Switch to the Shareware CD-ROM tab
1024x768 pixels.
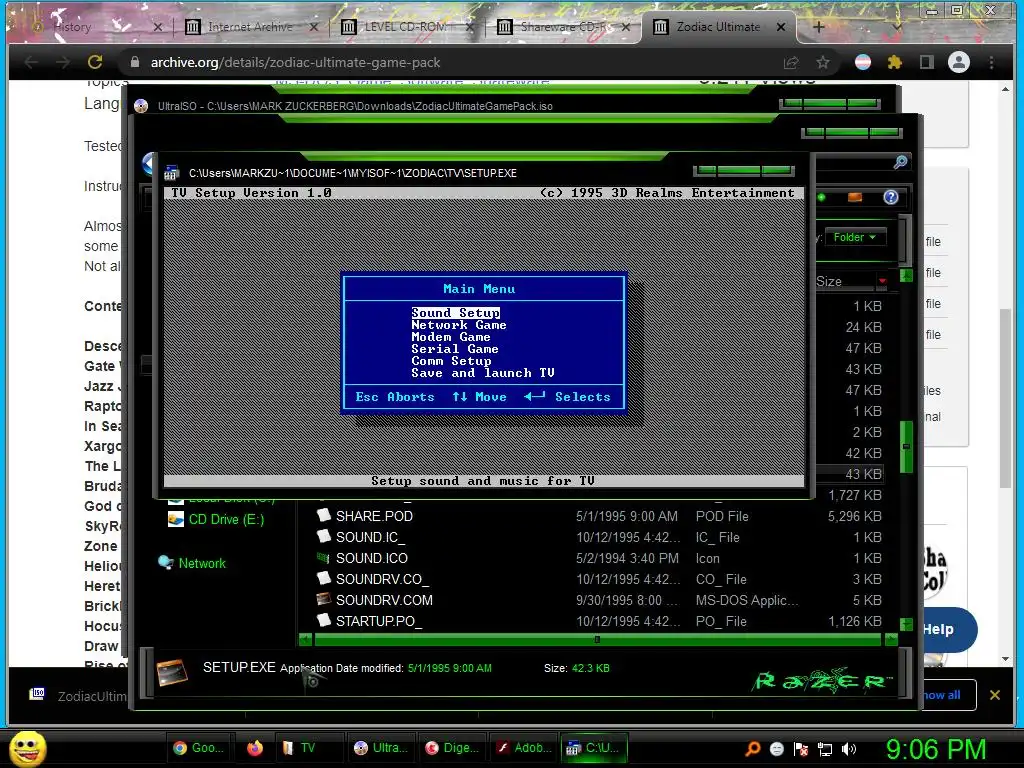pyautogui.click(x=565, y=27)
